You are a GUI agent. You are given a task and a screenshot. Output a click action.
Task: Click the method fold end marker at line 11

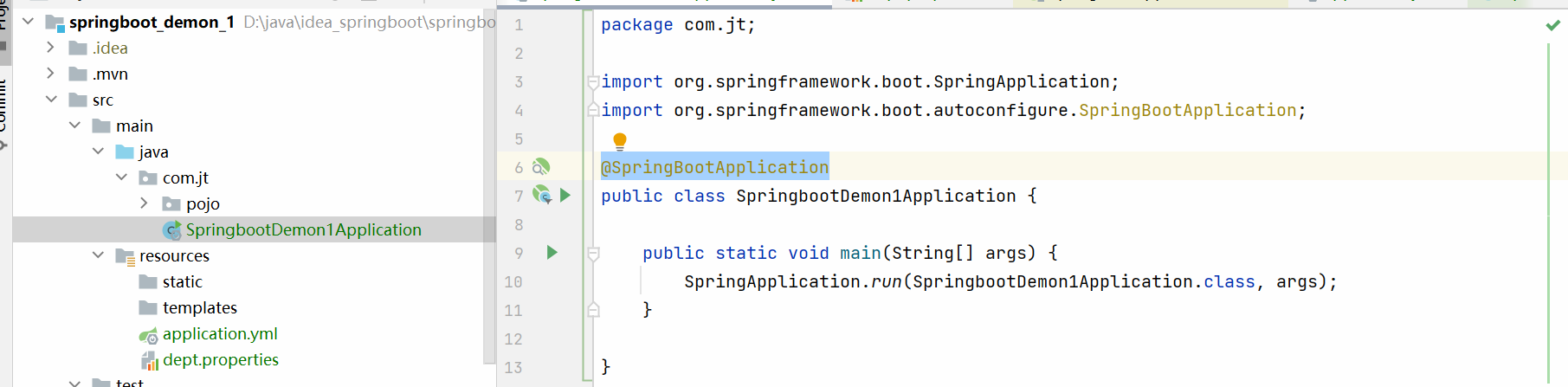pyautogui.click(x=593, y=309)
